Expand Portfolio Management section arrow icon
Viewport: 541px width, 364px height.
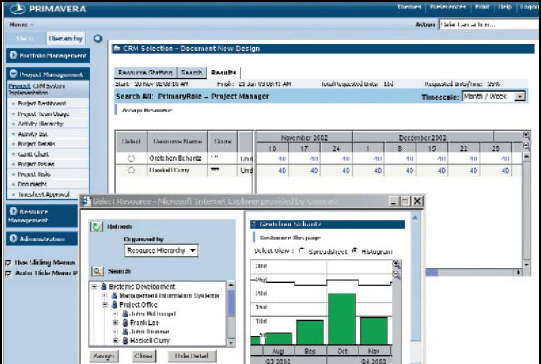click(13, 55)
